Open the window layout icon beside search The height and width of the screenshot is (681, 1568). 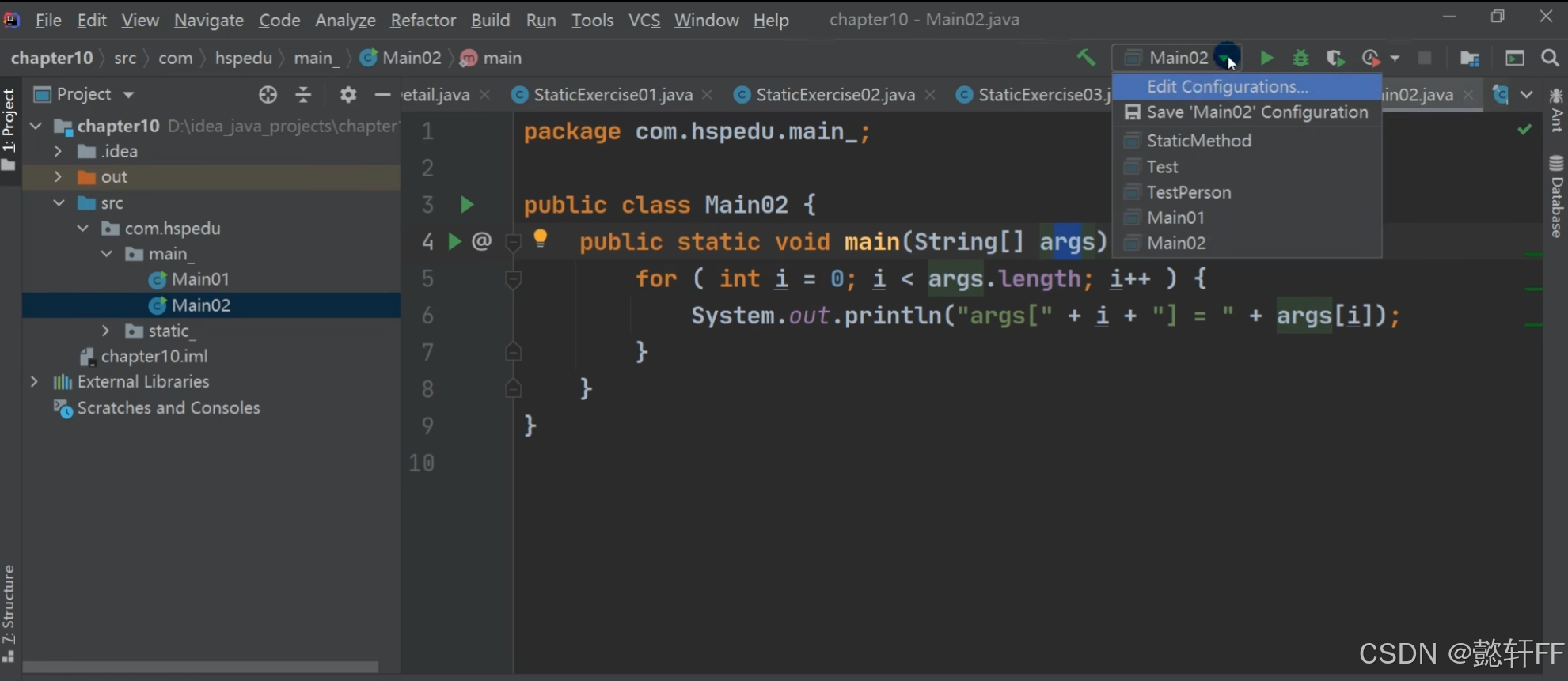click(x=1514, y=58)
